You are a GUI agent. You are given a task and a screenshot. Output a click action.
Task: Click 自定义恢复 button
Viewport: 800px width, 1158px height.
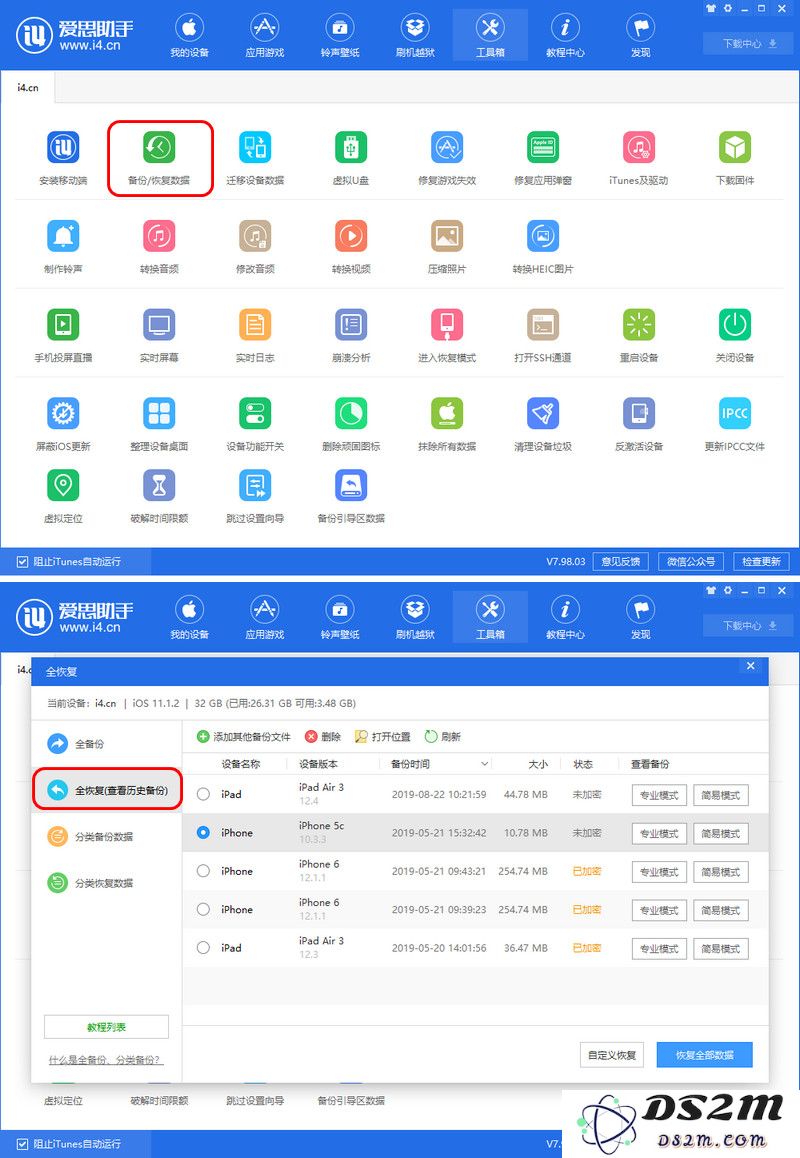coord(612,1055)
